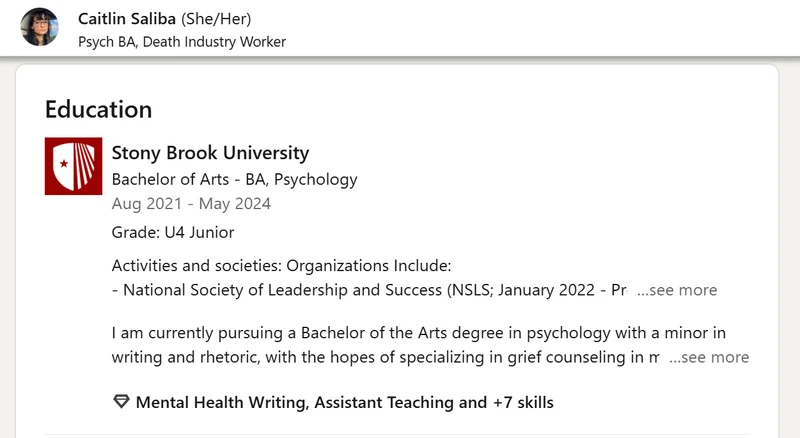The height and width of the screenshot is (438, 800).
Task: Click the line starting with I am currently pursuing
Action: click(419, 333)
